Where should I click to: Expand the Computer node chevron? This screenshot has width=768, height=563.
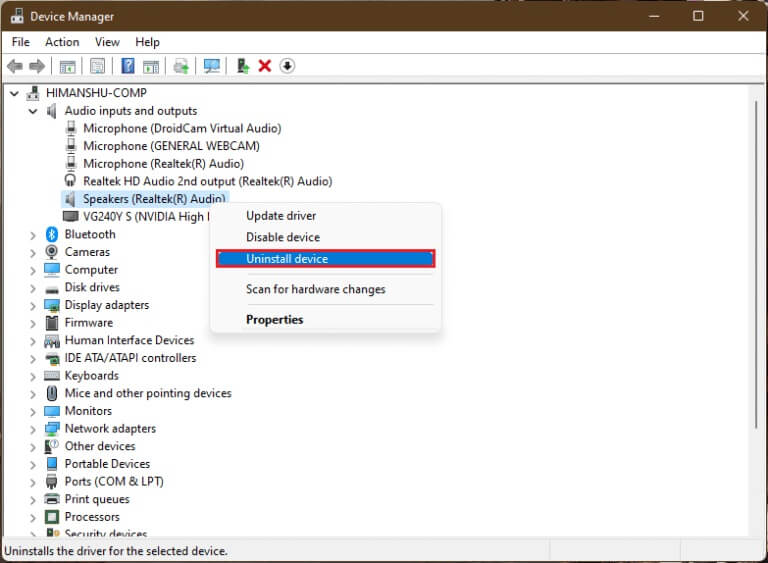point(33,271)
